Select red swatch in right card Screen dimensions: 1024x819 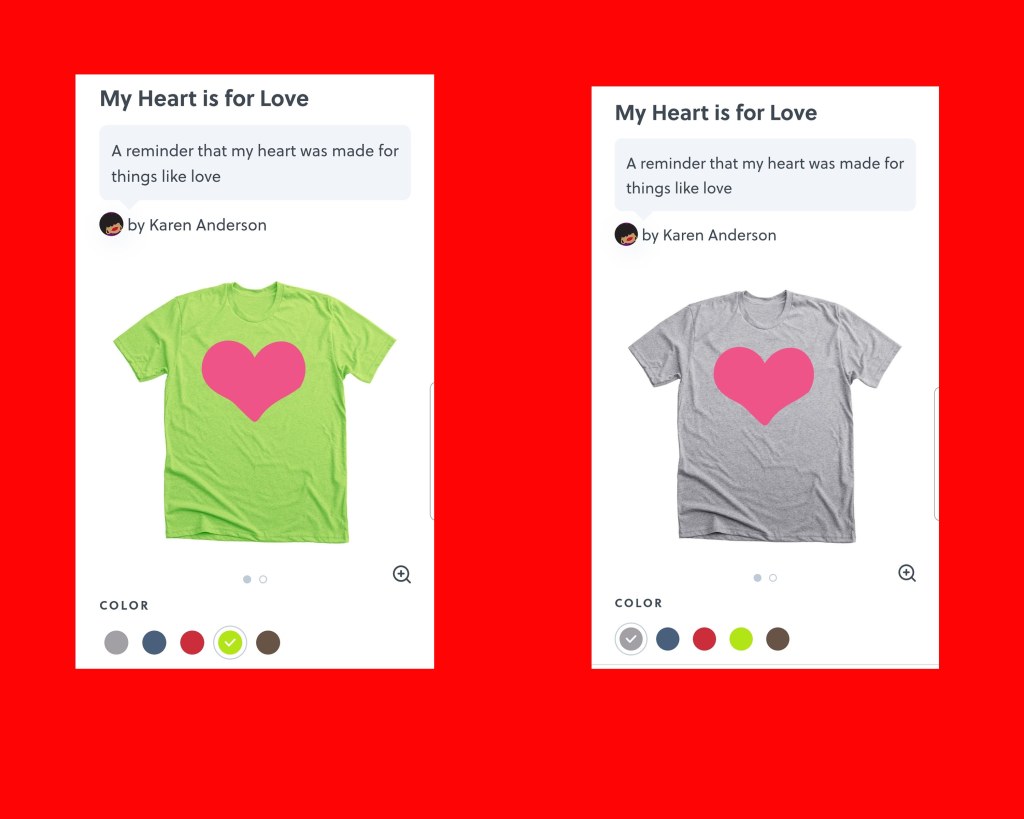[x=704, y=639]
